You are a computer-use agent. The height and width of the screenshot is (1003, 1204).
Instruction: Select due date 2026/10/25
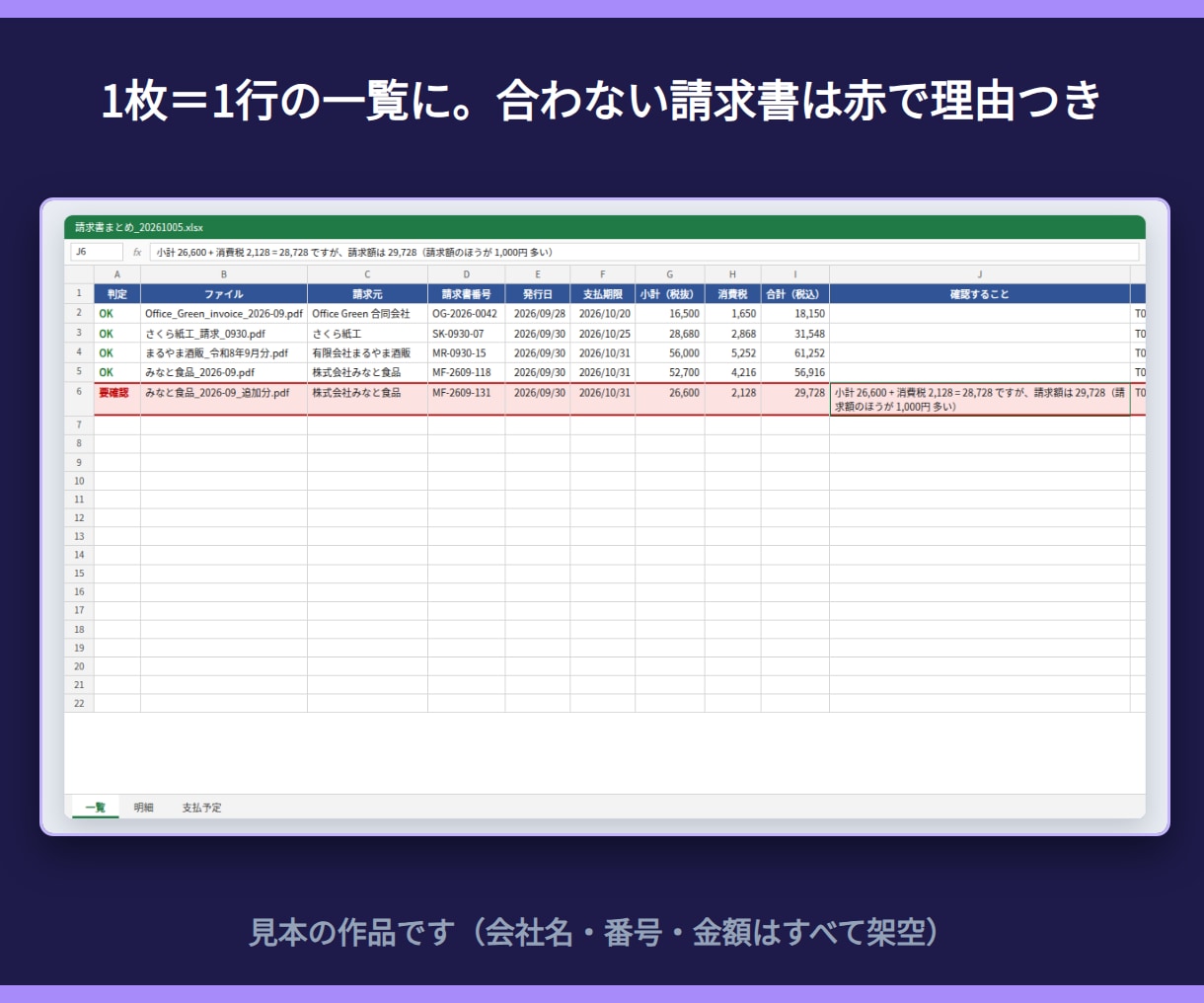point(603,334)
